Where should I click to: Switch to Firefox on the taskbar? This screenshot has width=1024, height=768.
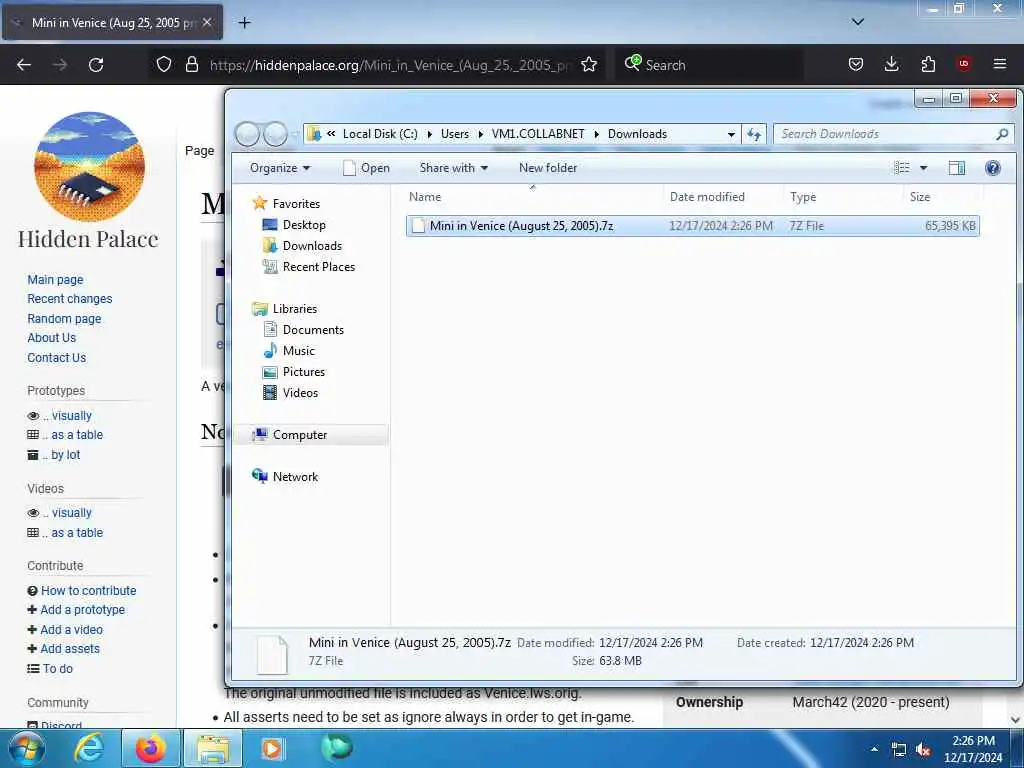click(150, 748)
